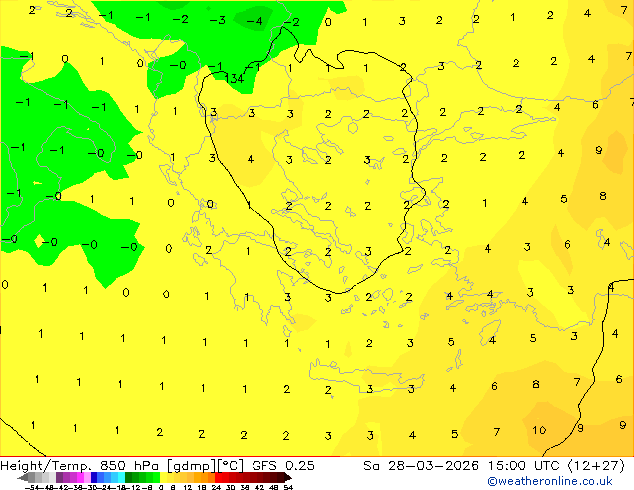
Task: Click the 10 temperature value near the bottom
Action: [539, 430]
